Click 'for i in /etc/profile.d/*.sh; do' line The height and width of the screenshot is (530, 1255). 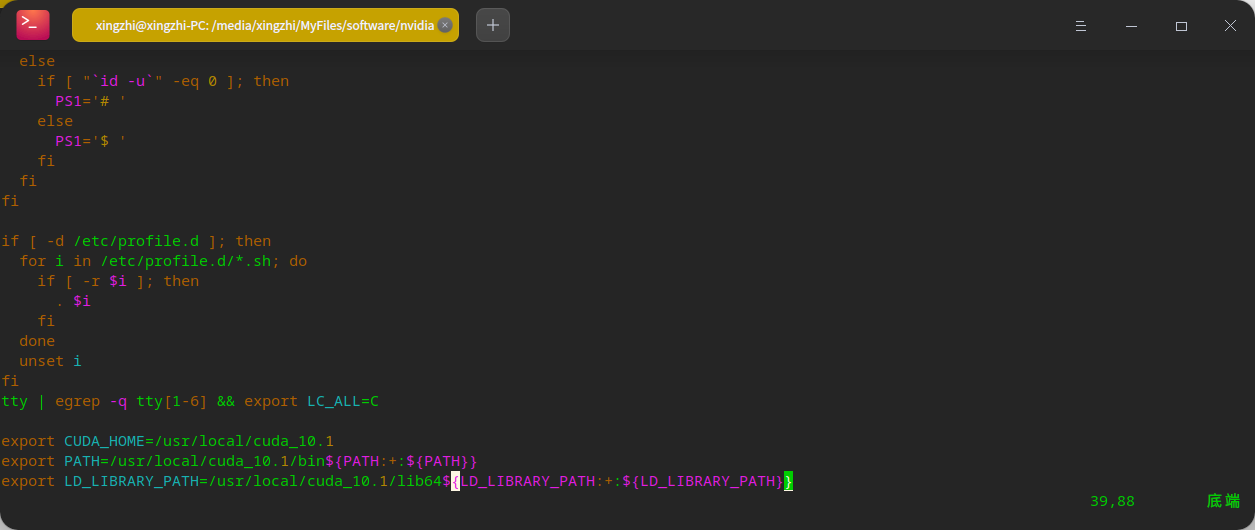tap(163, 261)
